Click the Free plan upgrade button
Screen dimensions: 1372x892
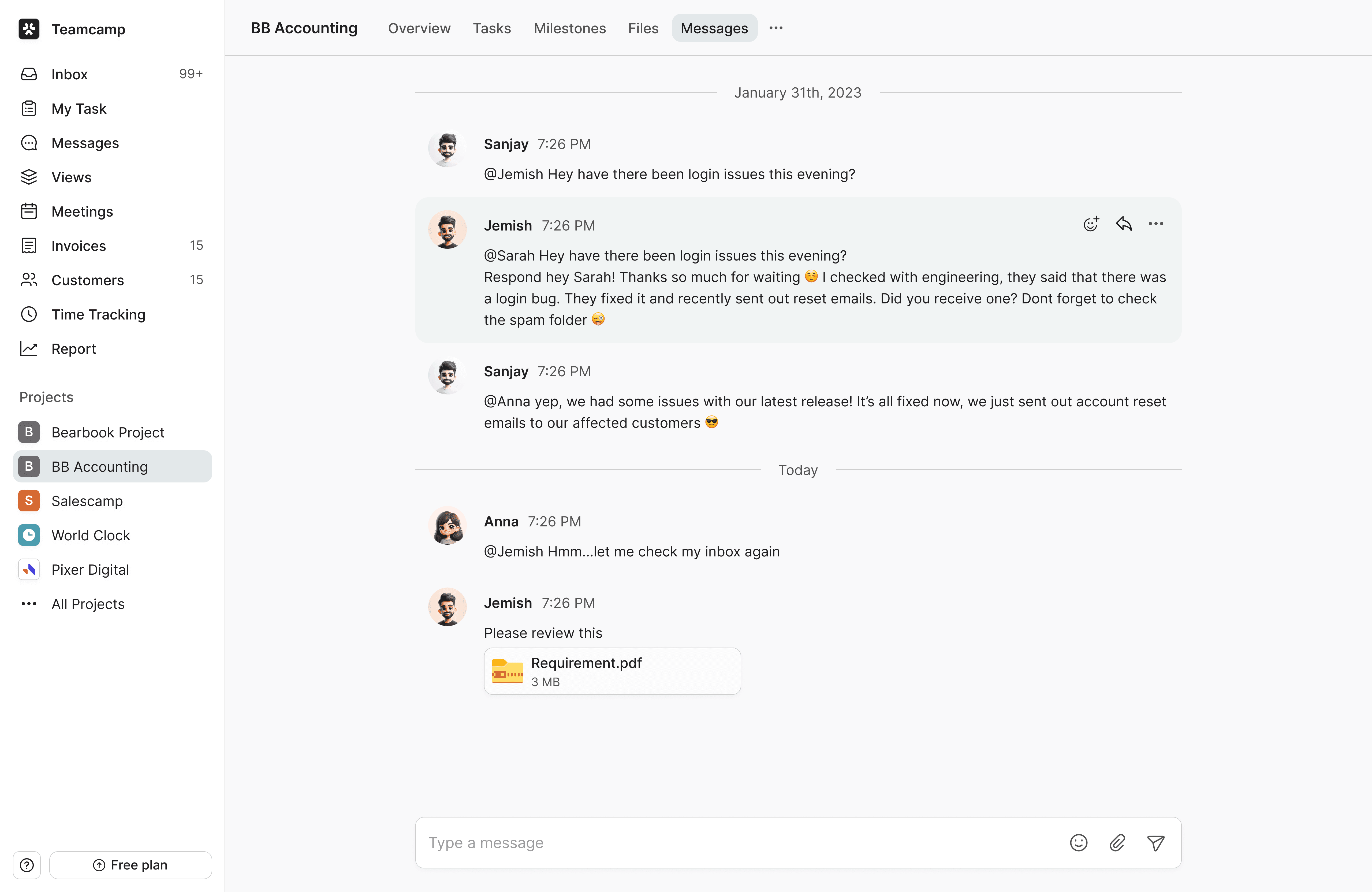pos(130,865)
